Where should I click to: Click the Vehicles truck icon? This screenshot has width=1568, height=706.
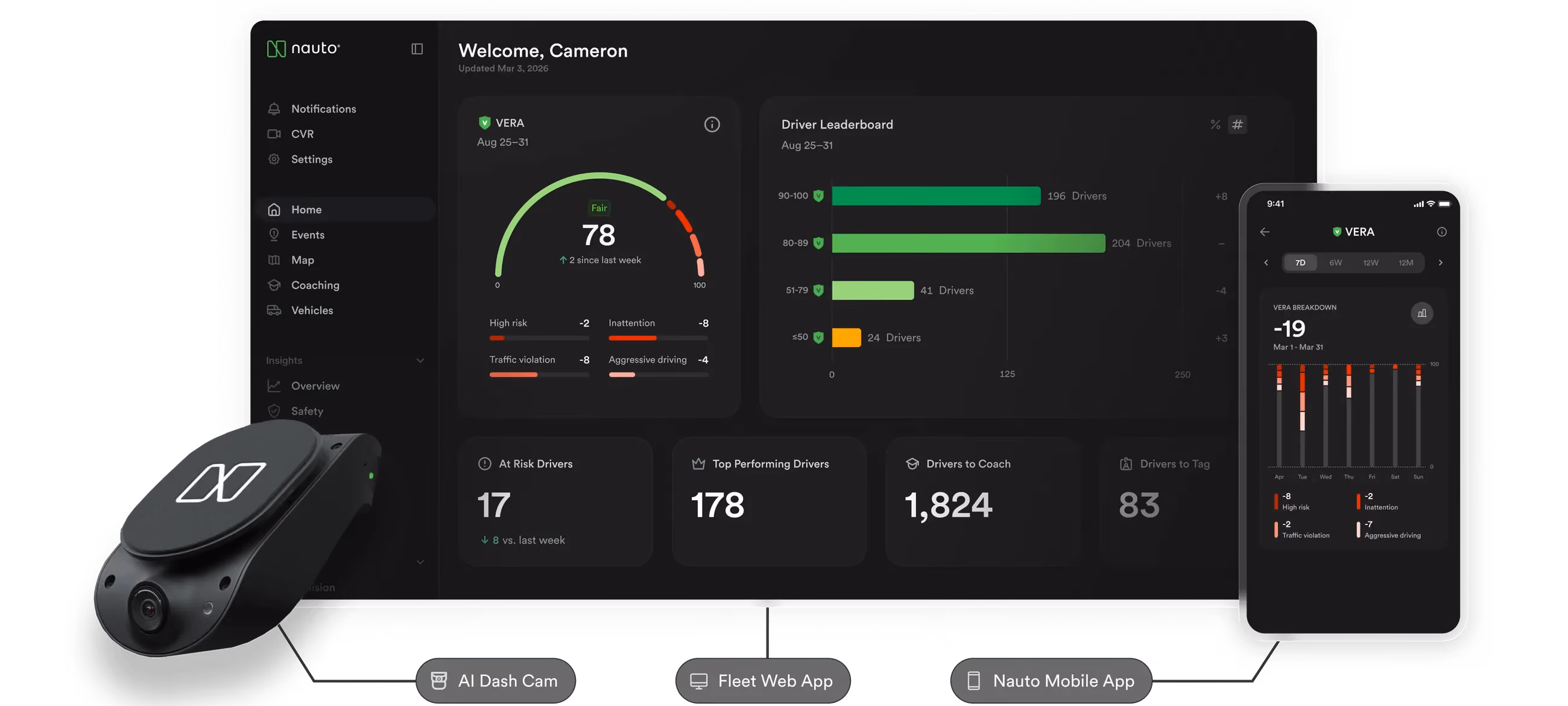click(x=274, y=310)
